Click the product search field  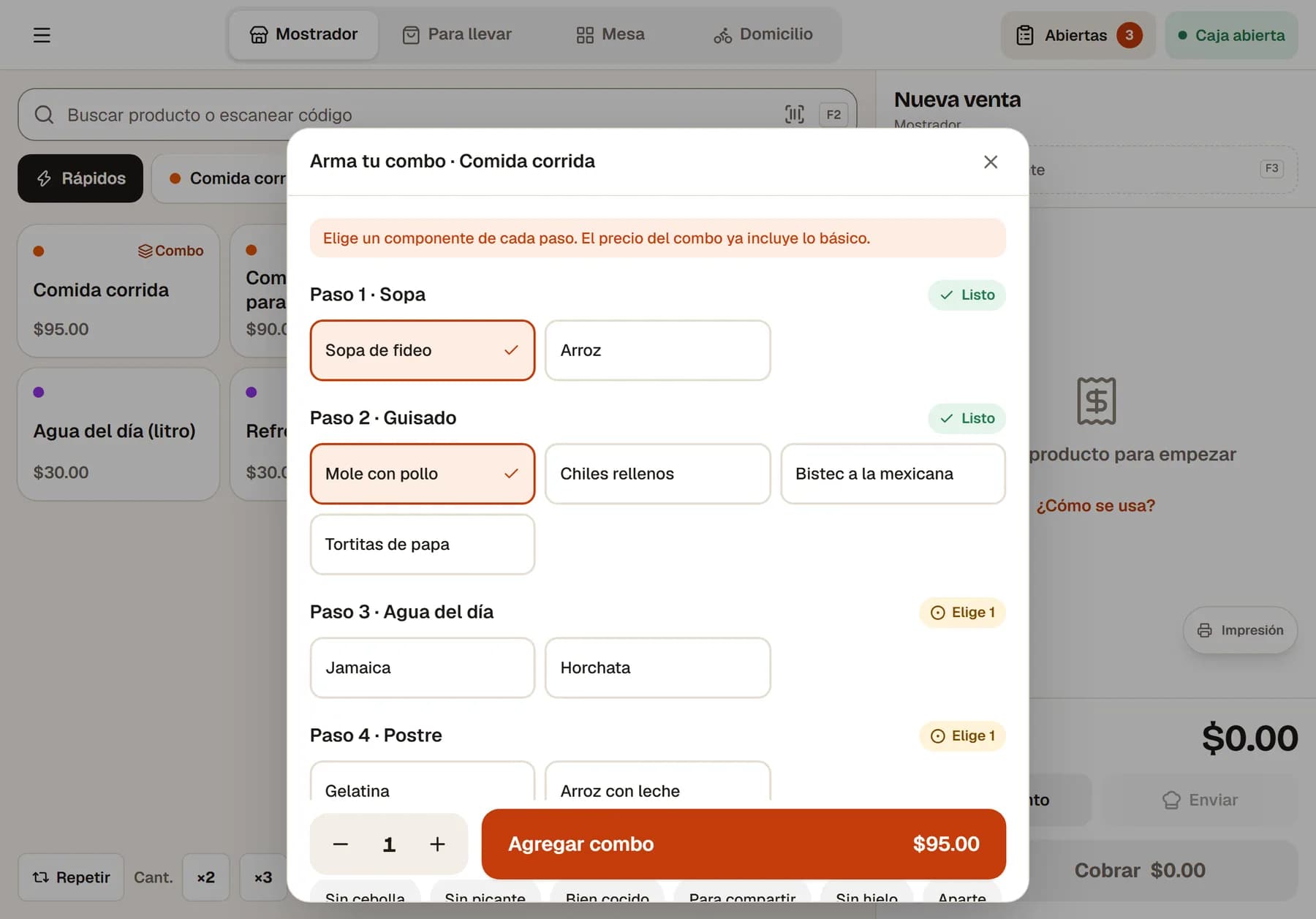(437, 115)
